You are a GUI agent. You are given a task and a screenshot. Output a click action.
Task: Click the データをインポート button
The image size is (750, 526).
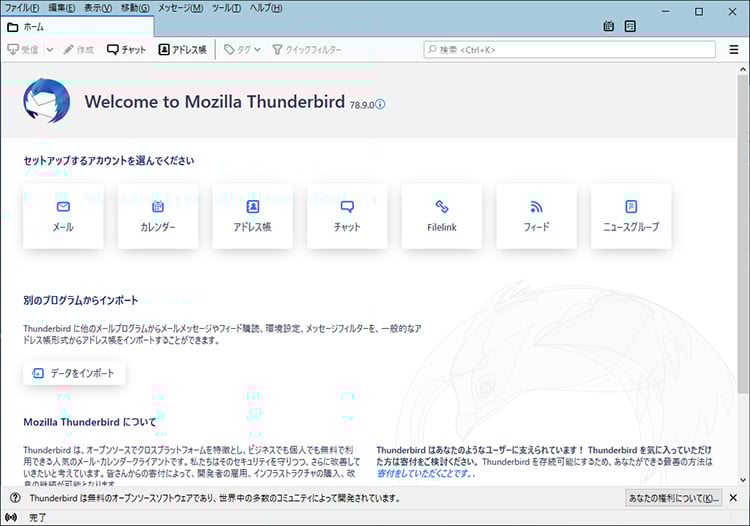coord(74,373)
